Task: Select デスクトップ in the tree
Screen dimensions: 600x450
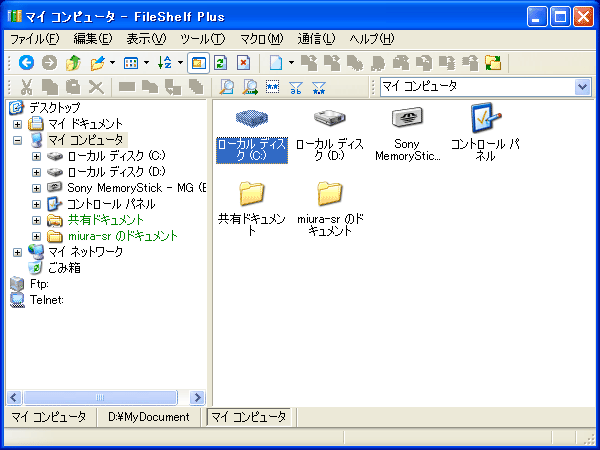Action: 55,108
